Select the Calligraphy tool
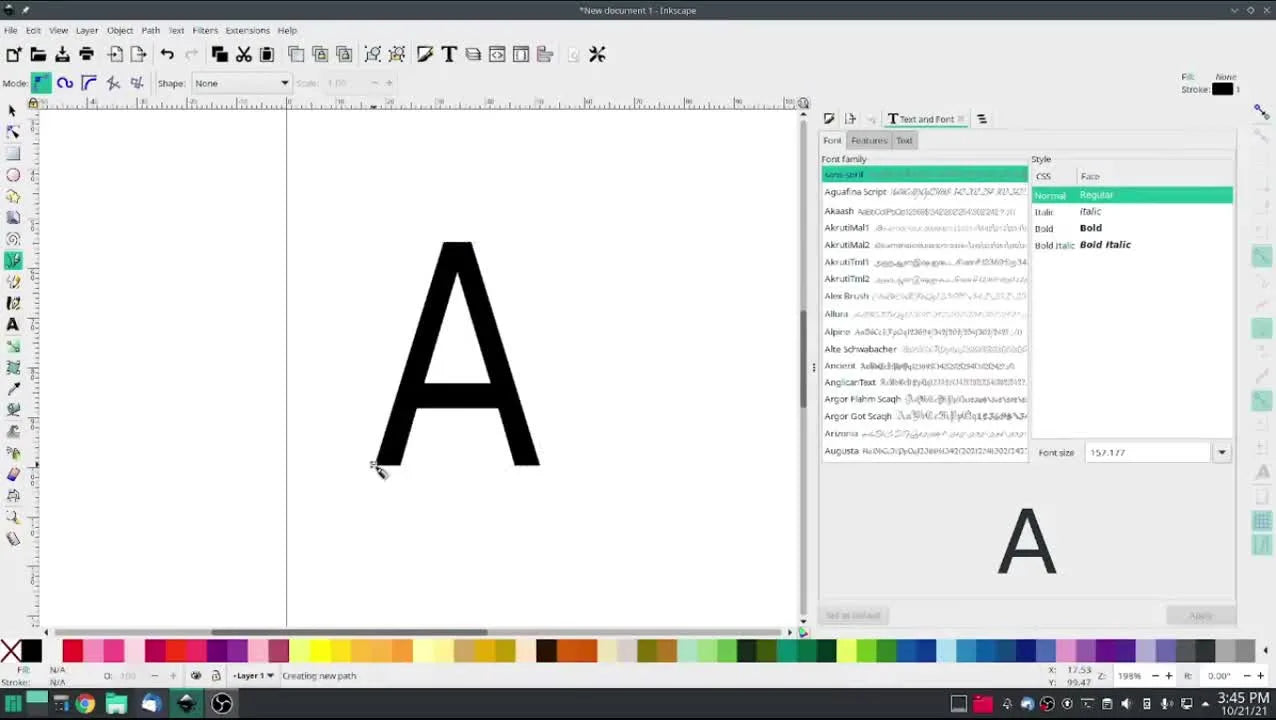1276x720 pixels. point(13,302)
